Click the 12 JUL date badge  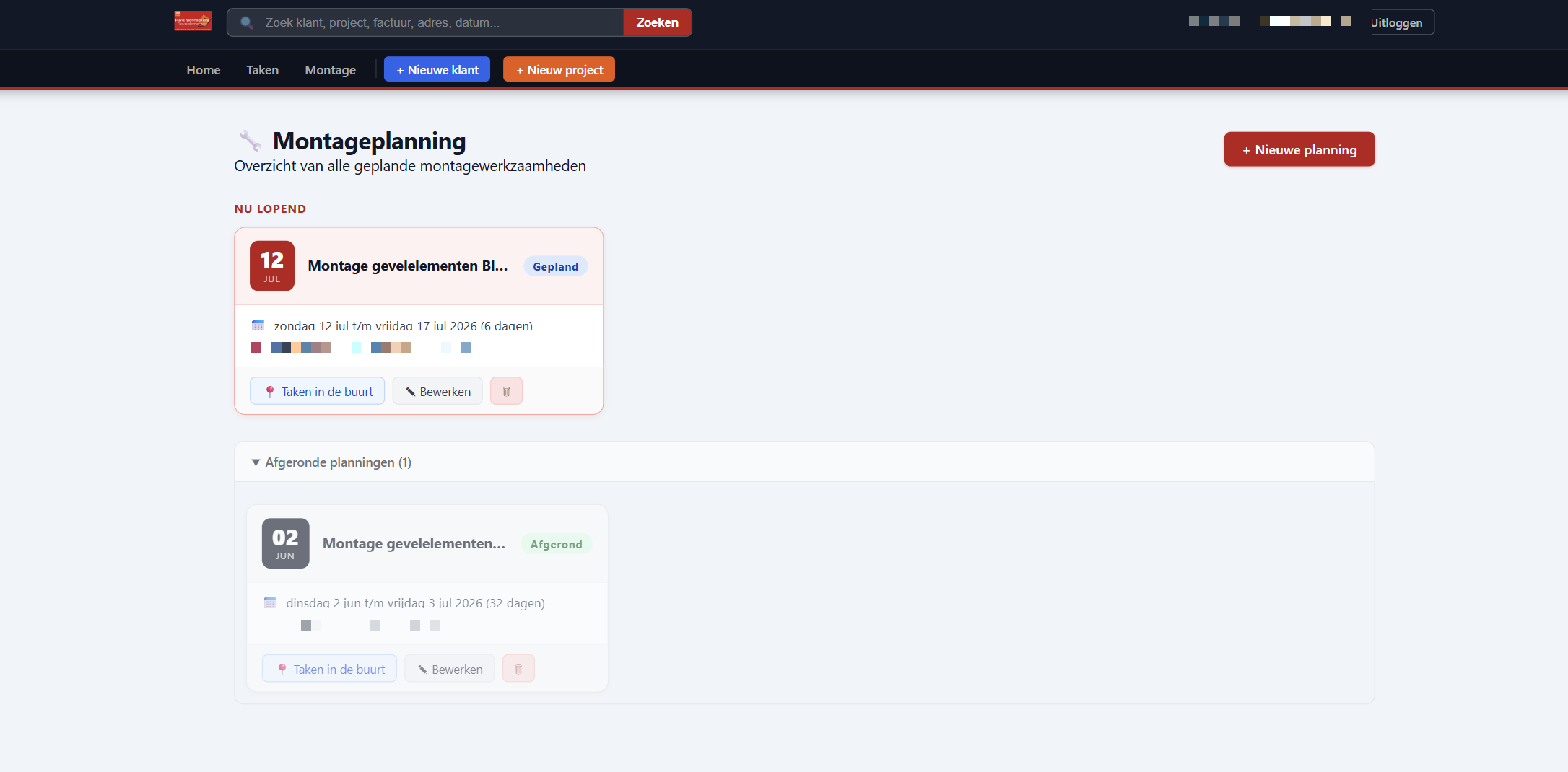[272, 266]
